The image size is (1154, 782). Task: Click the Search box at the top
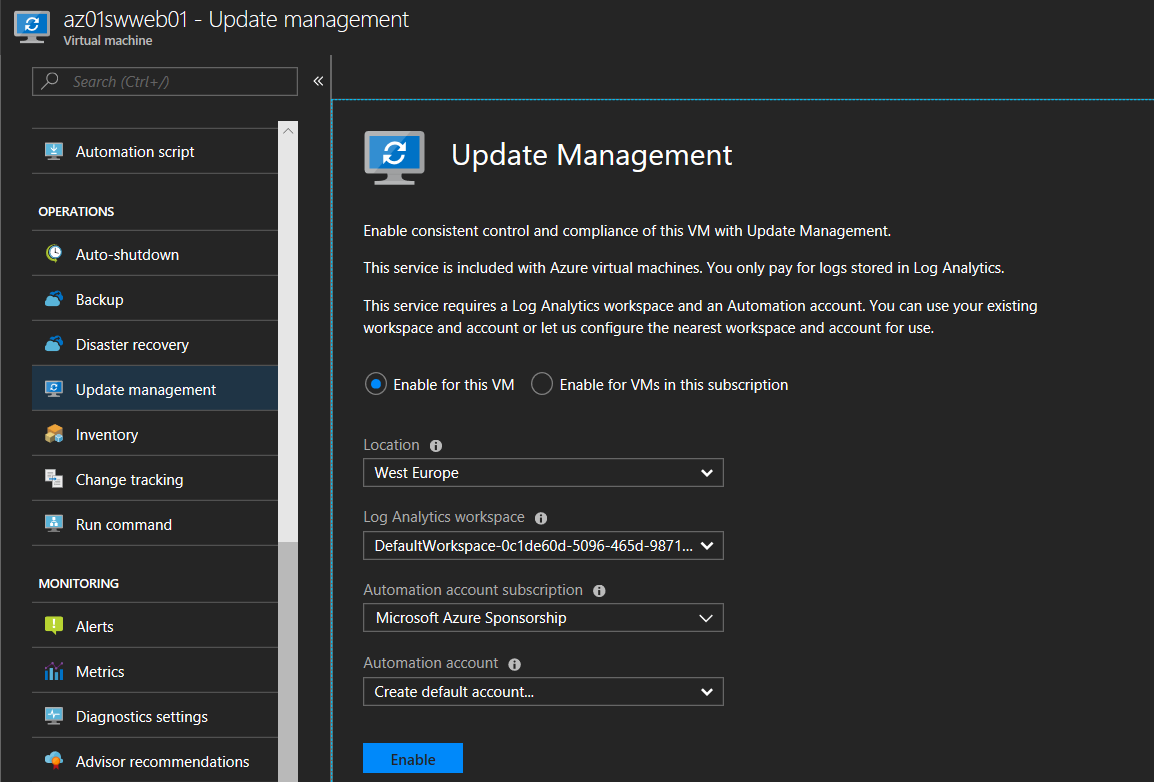[164, 81]
